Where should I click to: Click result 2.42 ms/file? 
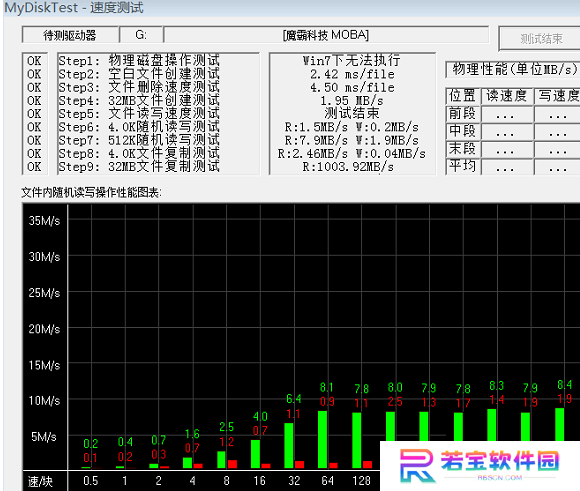click(x=352, y=74)
